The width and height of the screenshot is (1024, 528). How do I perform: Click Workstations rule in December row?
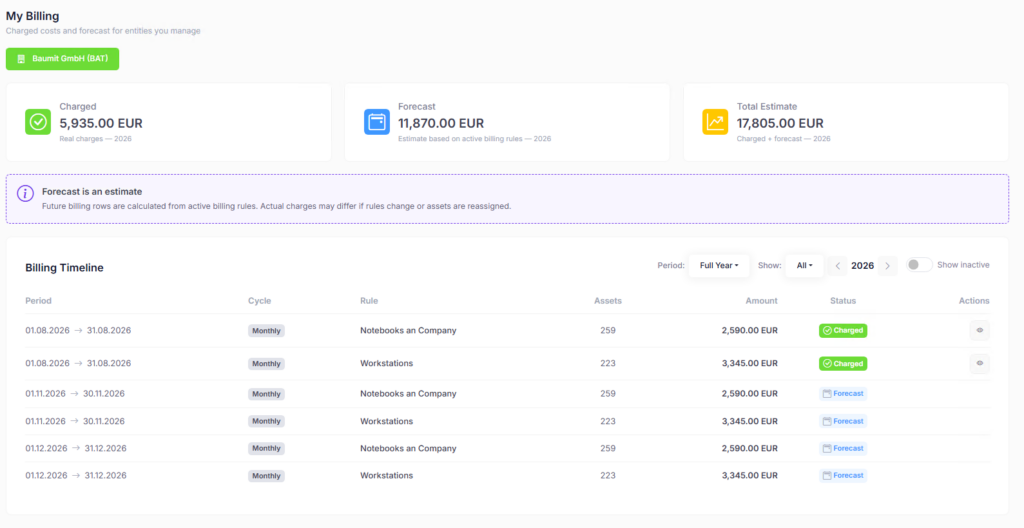387,475
